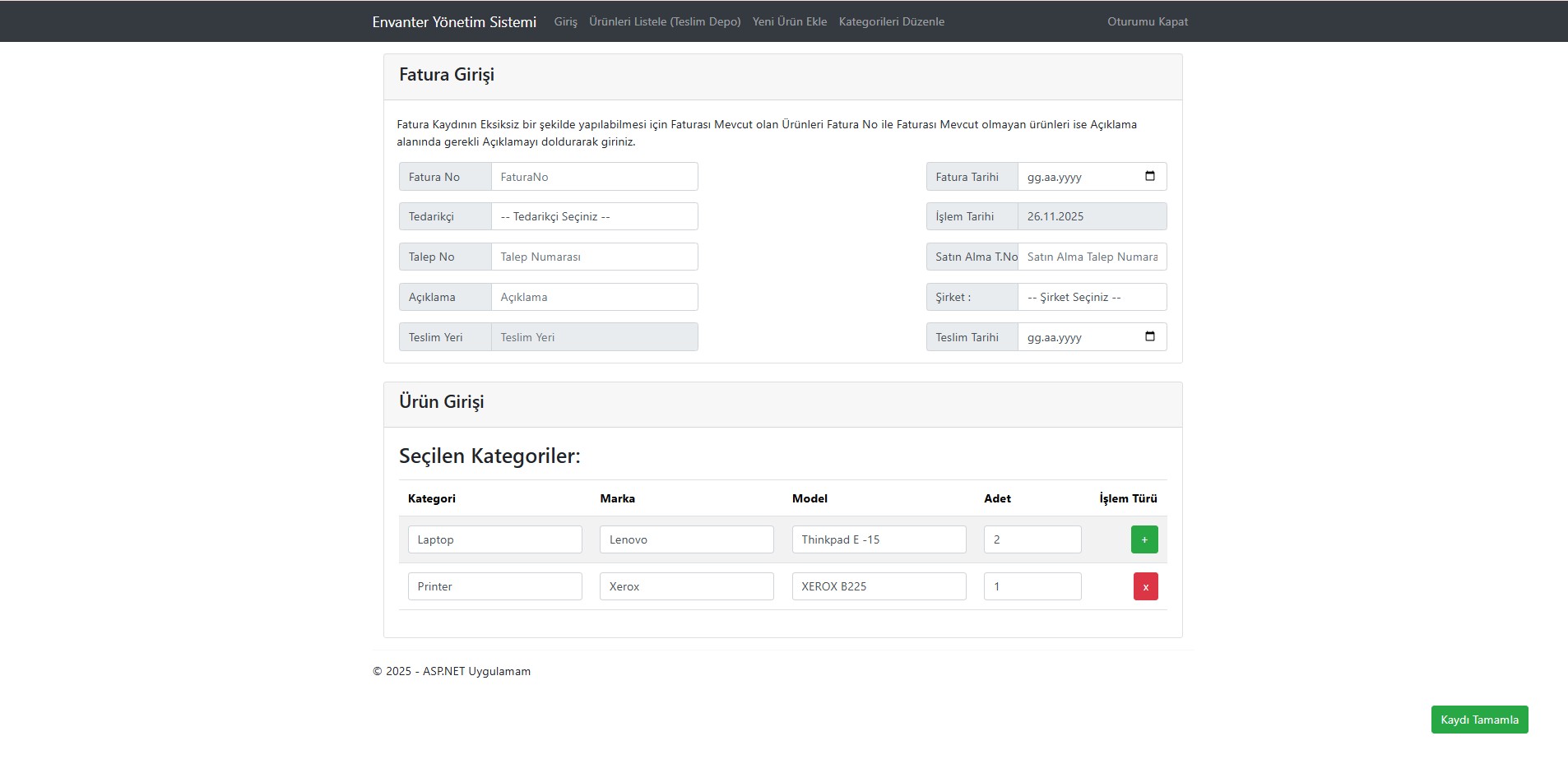1568x773 pixels.
Task: Remove the Printer row with red x button
Action: point(1145,586)
